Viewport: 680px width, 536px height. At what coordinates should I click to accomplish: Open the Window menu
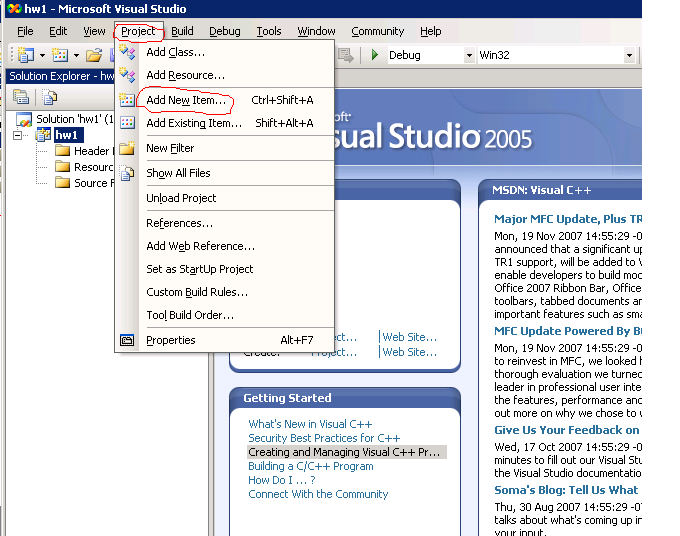316,31
